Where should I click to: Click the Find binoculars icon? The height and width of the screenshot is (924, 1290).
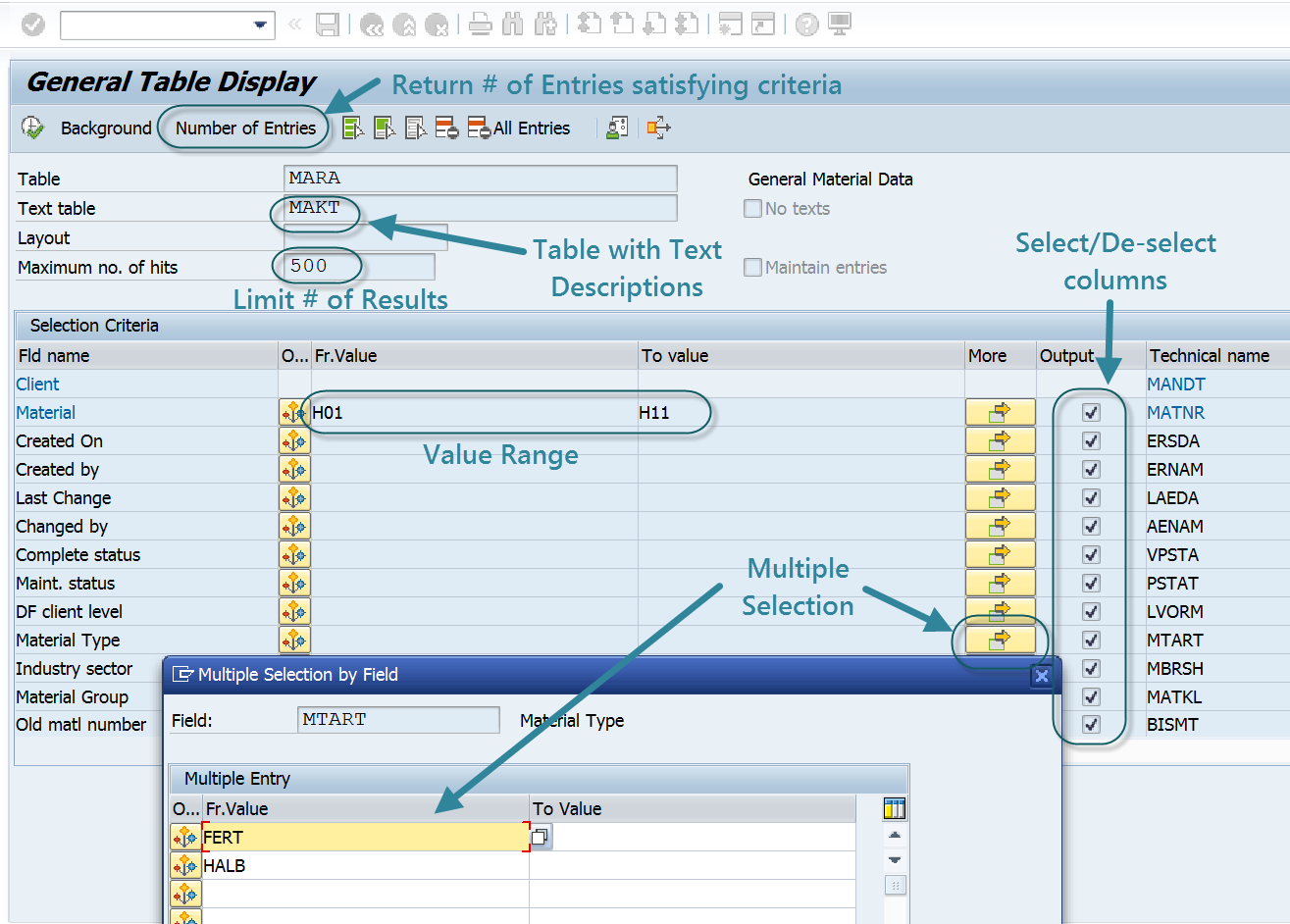coord(512,25)
